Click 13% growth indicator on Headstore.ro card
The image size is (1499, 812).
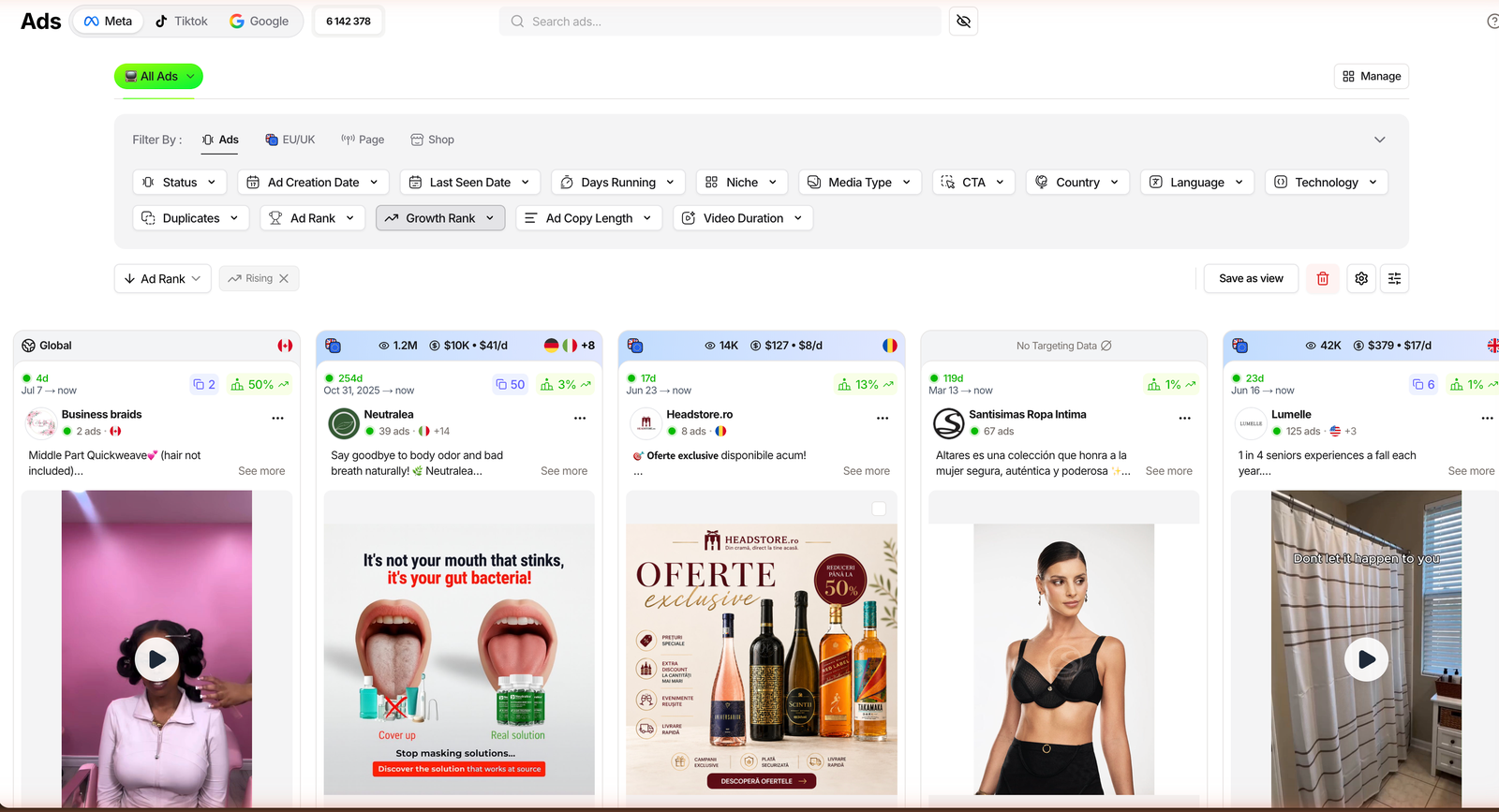[x=866, y=384]
